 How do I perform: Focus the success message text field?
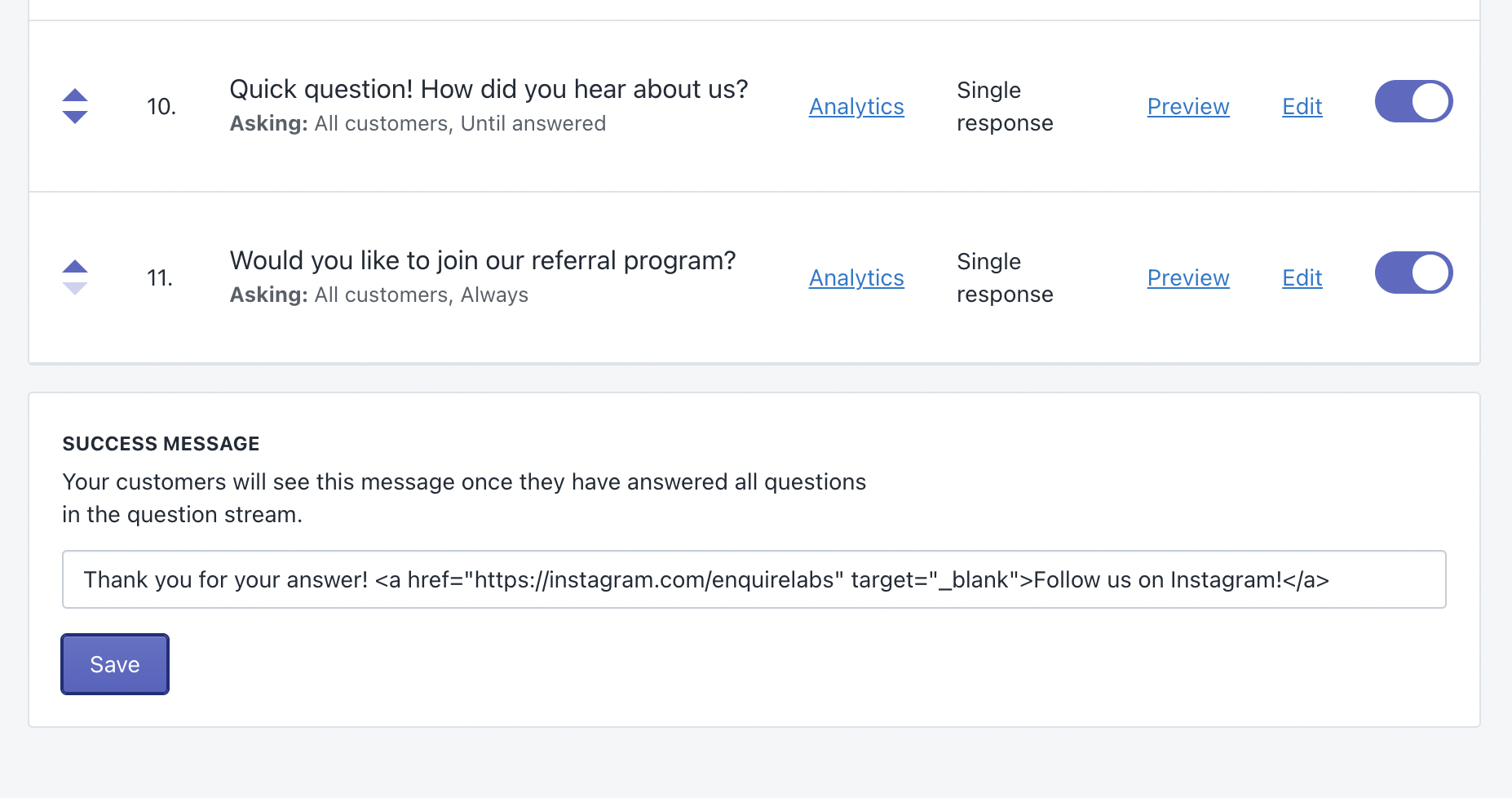754,579
